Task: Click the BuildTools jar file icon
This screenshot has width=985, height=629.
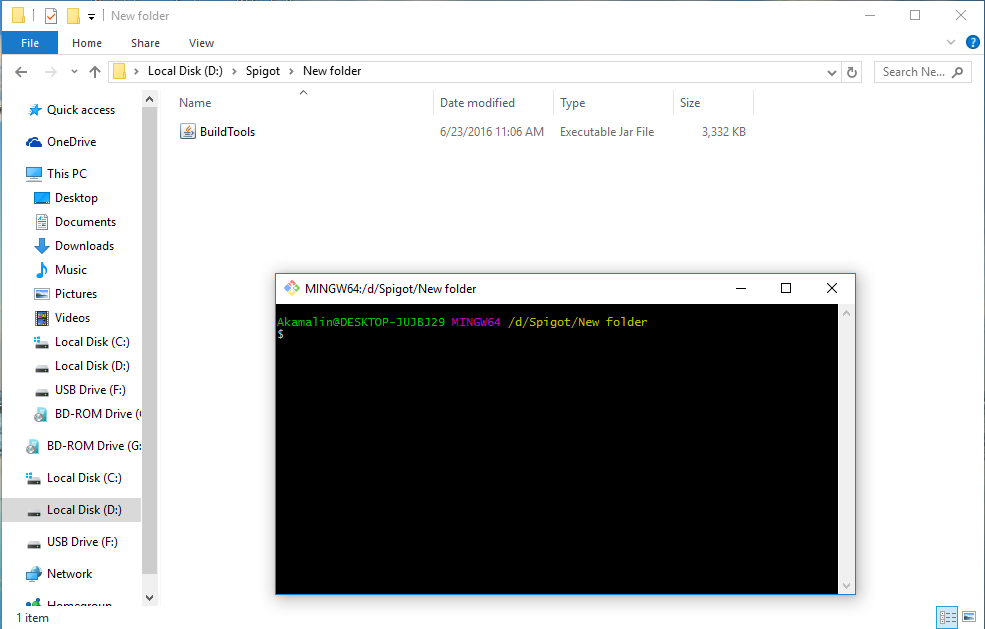Action: pos(188,131)
